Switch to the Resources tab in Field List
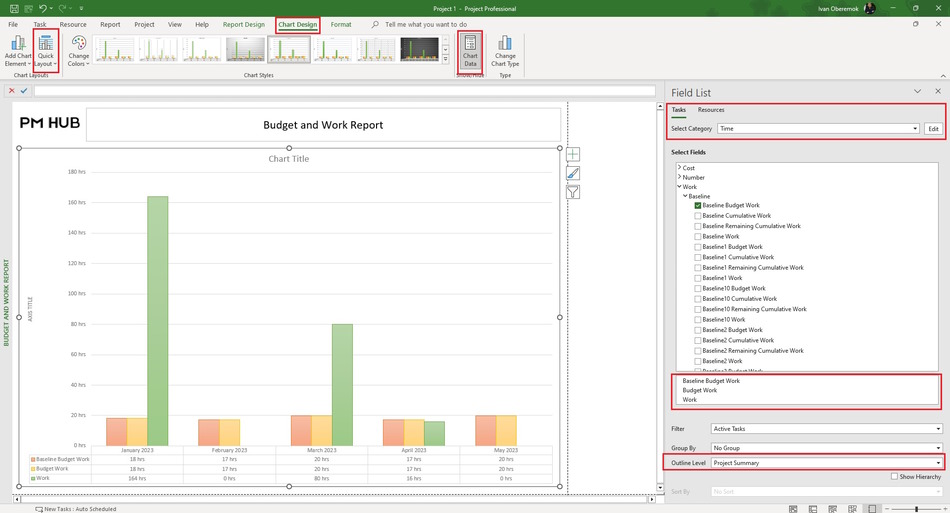 [711, 110]
